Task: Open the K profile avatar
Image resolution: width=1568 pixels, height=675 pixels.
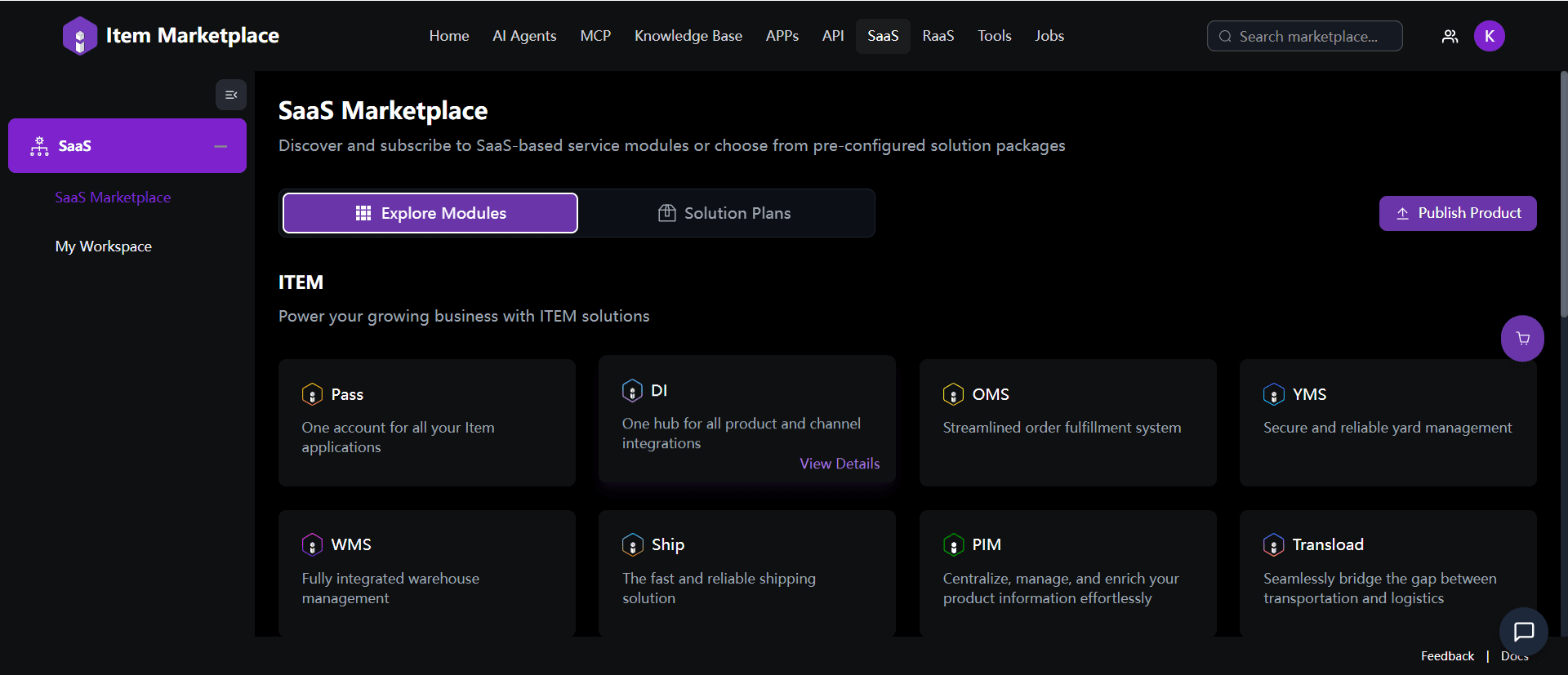Action: (x=1490, y=36)
